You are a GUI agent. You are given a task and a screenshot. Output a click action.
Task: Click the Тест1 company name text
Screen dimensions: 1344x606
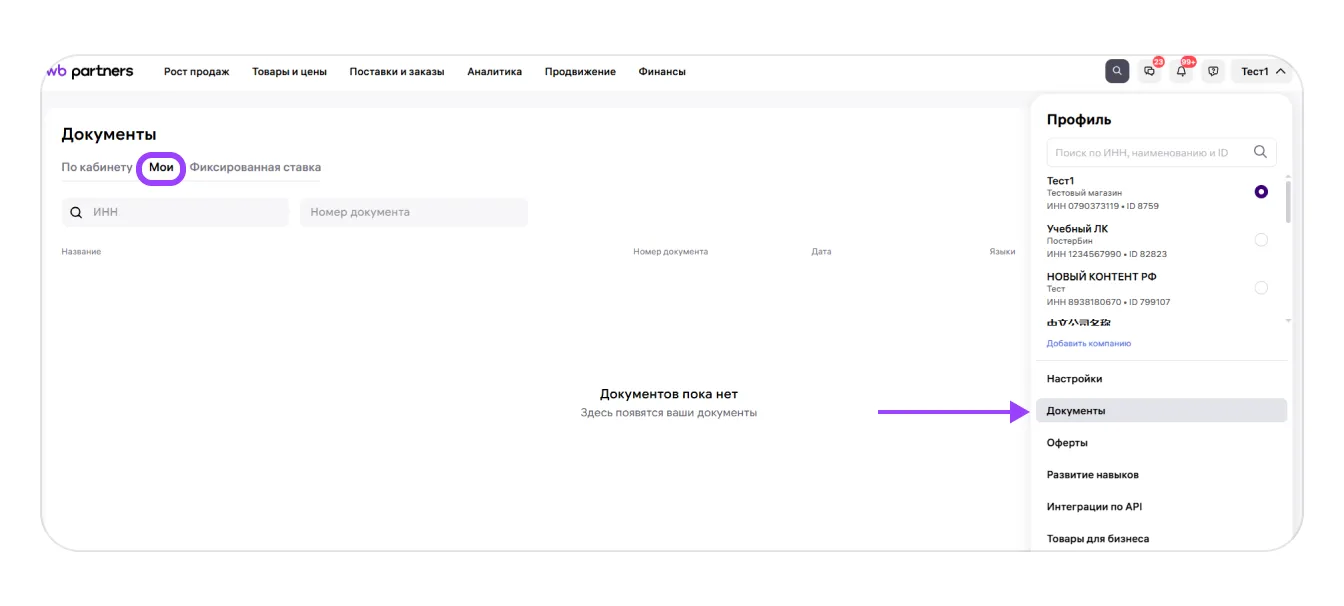click(x=1060, y=180)
